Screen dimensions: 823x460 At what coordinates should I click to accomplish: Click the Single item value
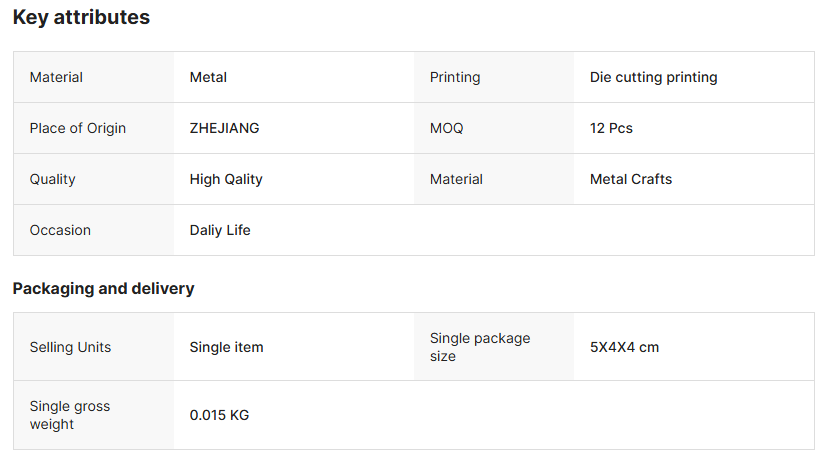point(227,347)
